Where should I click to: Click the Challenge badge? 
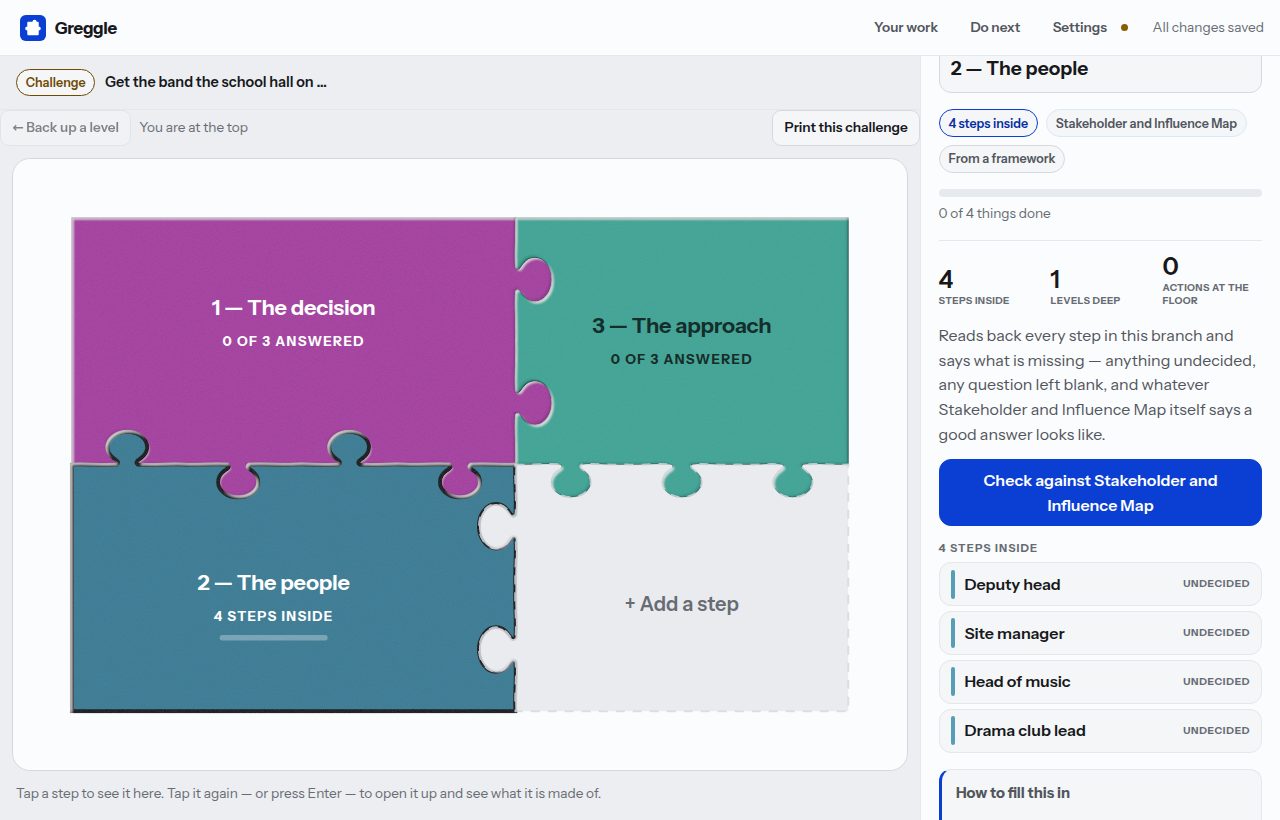coord(56,82)
